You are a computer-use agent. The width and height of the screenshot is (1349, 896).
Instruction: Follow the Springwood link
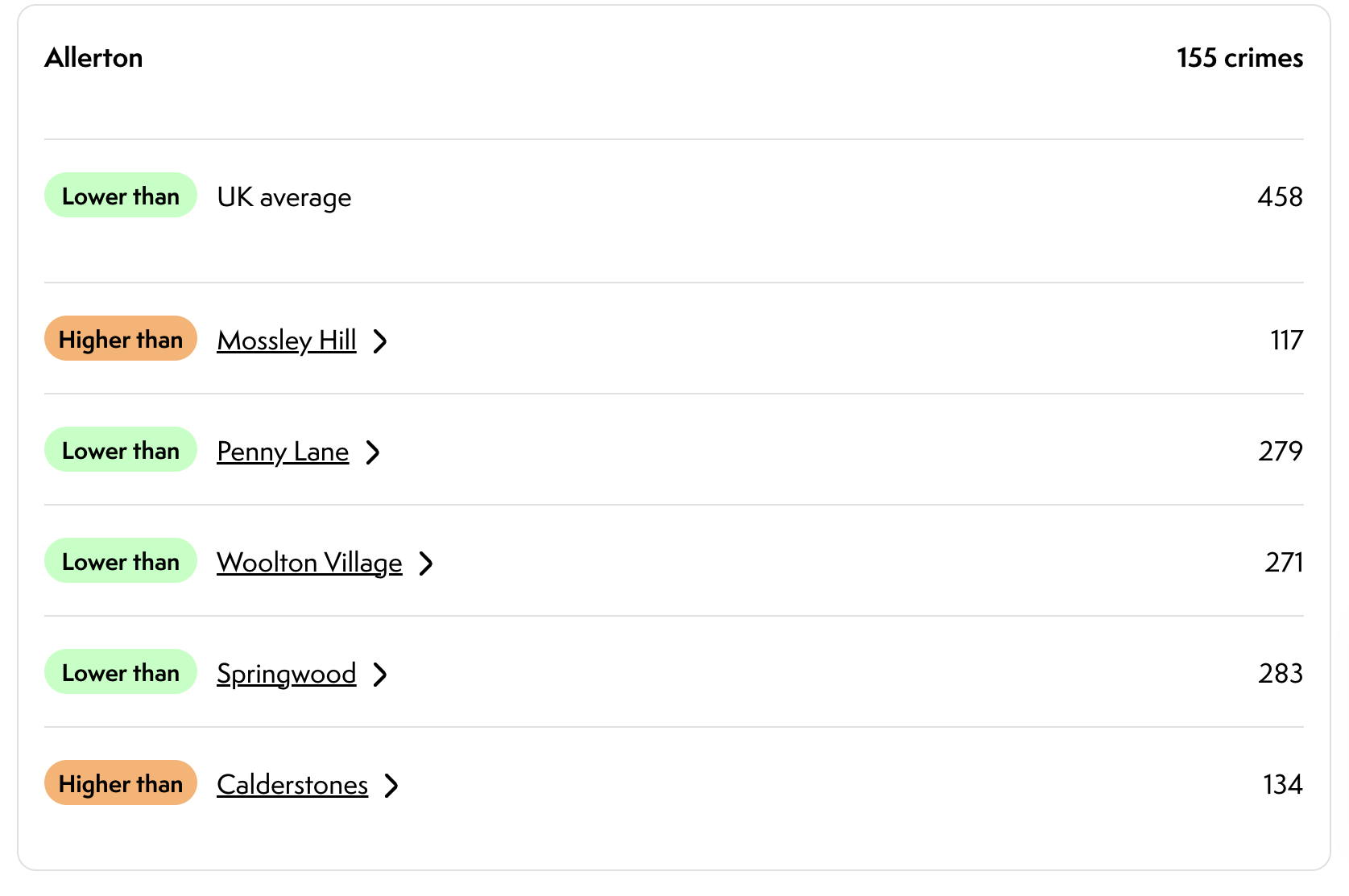(x=286, y=674)
